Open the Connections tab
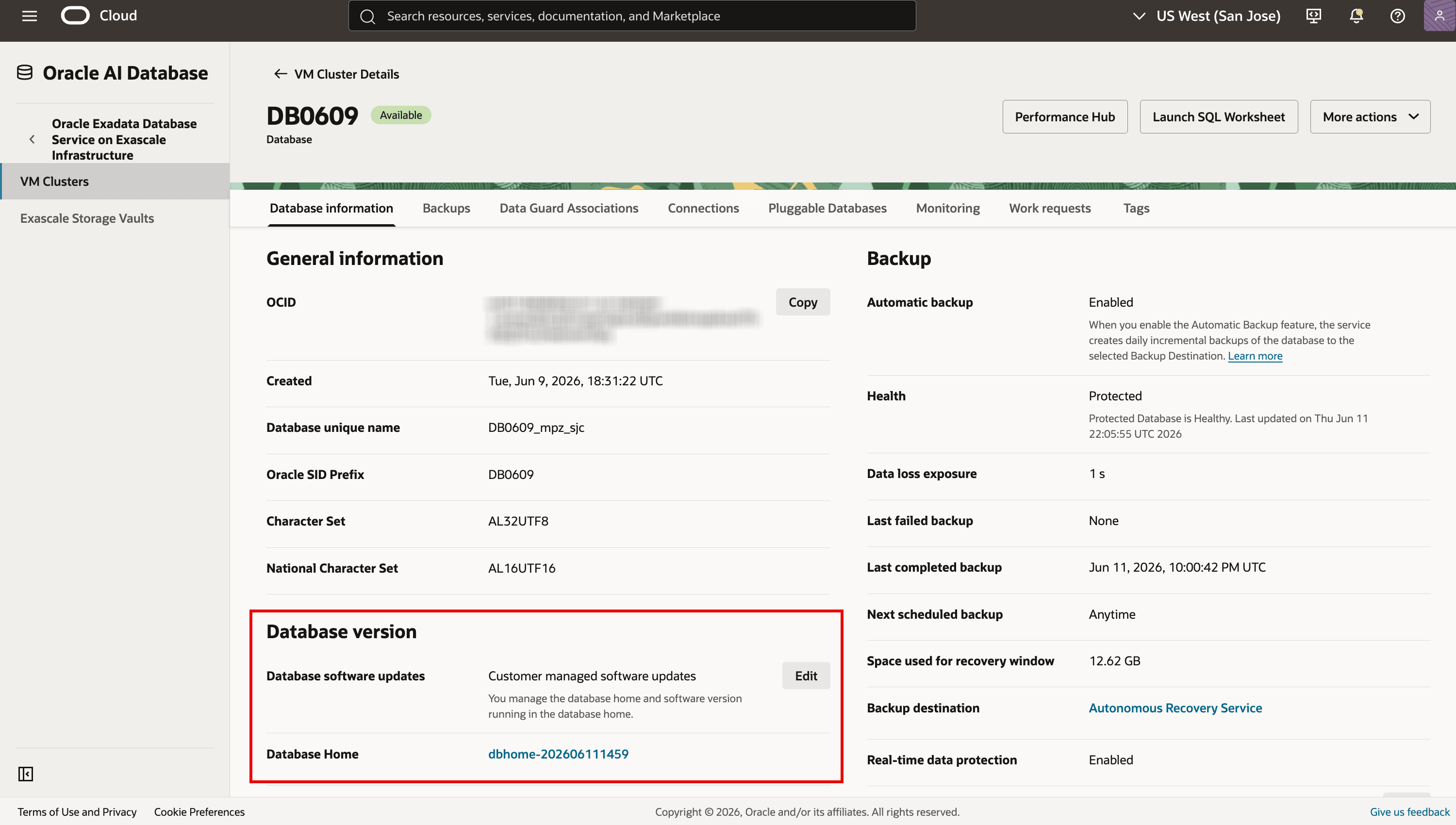This screenshot has height=825, width=1456. (x=703, y=208)
